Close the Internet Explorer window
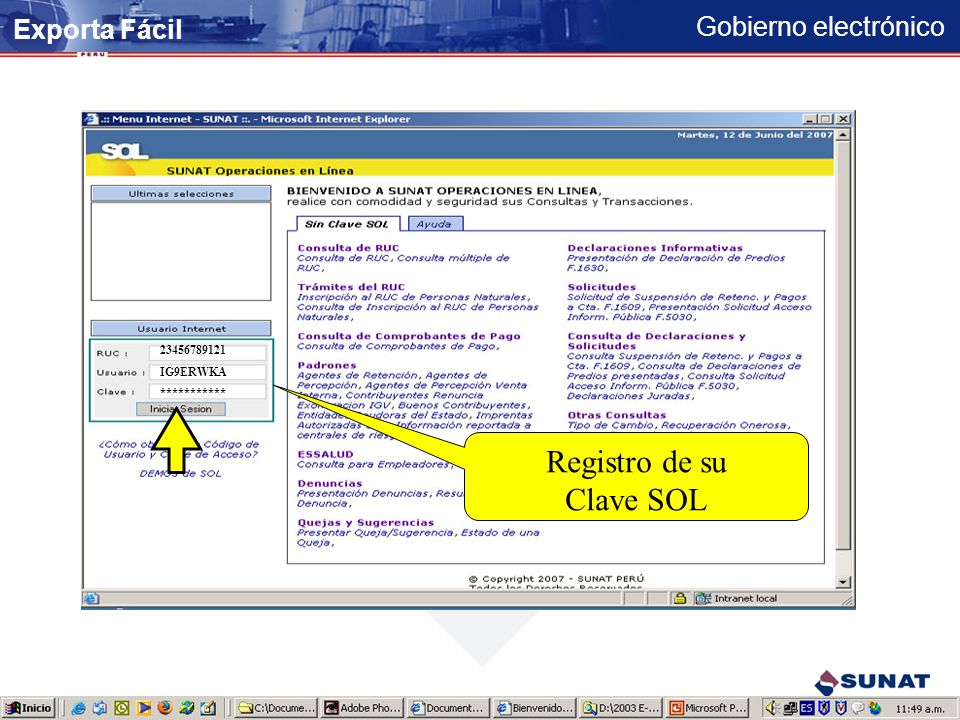Viewport: 960px width, 720px height. click(843, 119)
